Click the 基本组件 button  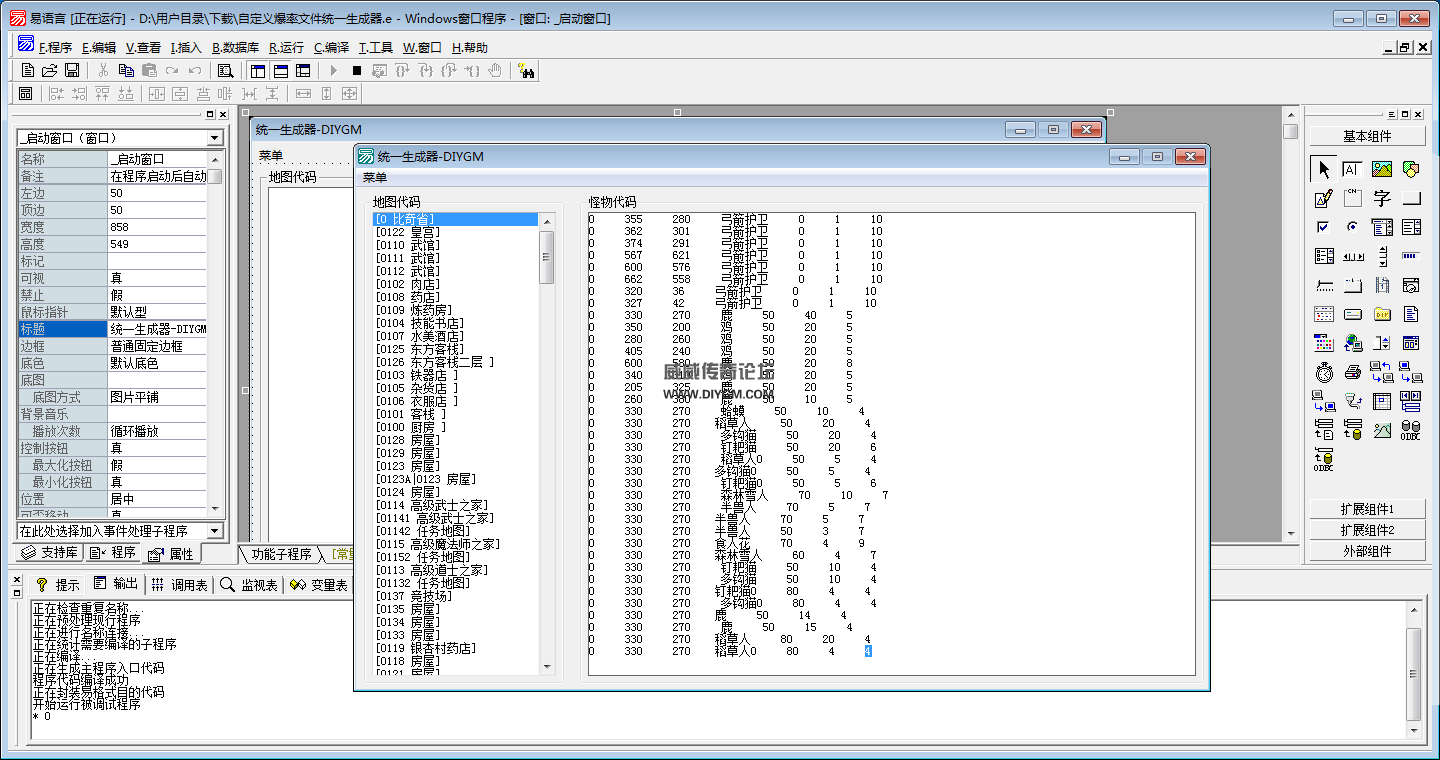click(1367, 136)
